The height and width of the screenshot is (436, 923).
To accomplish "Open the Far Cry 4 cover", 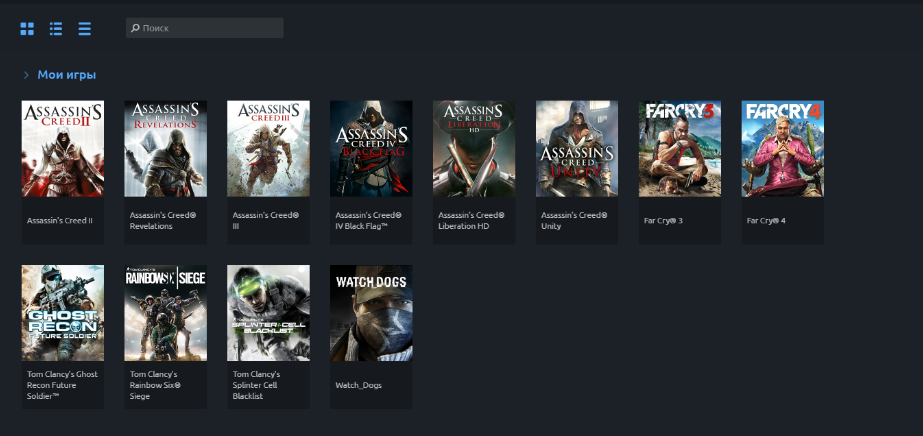I will tap(783, 148).
